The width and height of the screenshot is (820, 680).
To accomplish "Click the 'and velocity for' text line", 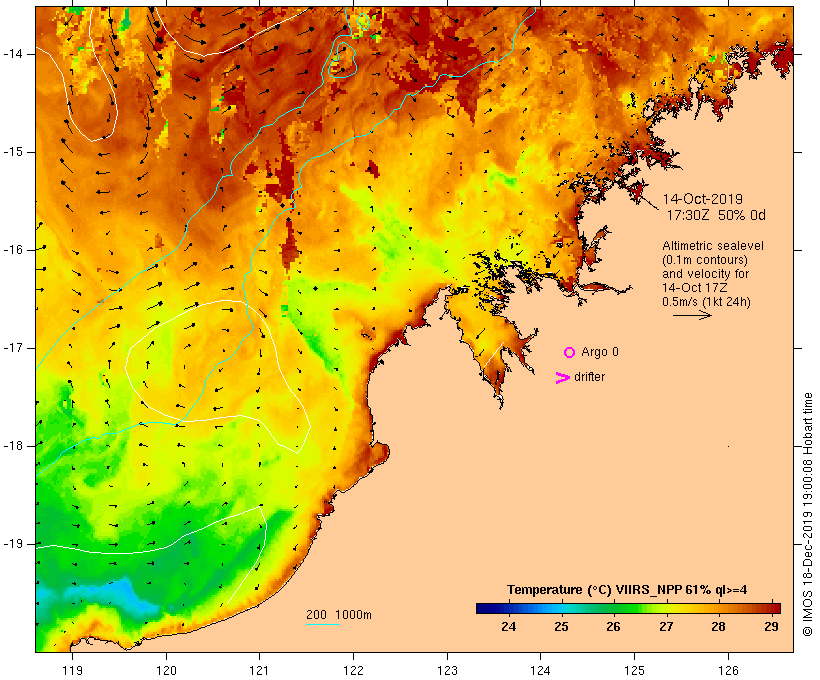I will point(705,274).
